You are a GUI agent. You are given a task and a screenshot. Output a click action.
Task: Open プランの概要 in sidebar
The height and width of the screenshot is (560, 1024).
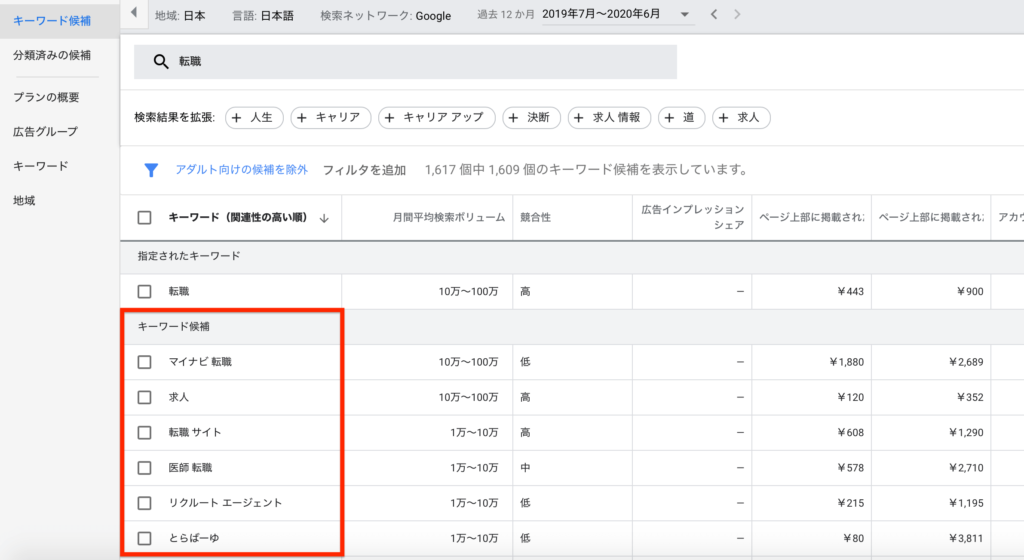46,97
